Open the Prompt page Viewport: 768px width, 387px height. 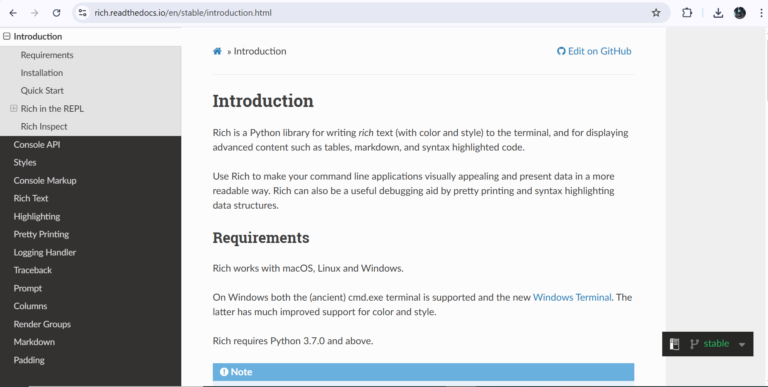coord(27,288)
